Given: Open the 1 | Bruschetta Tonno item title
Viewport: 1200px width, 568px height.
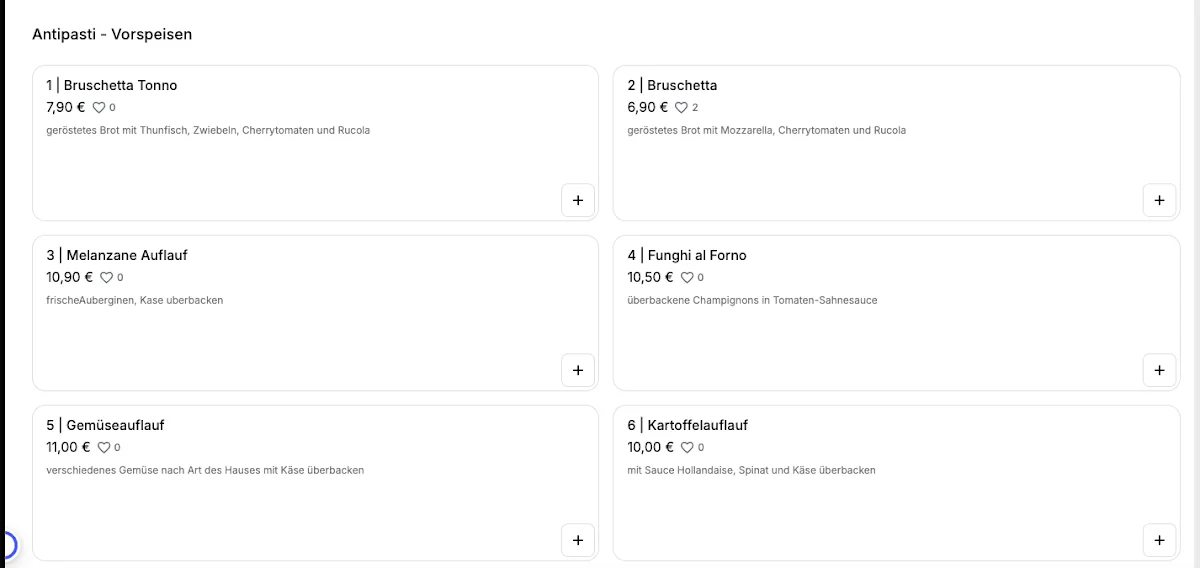Looking at the screenshot, I should (x=112, y=85).
